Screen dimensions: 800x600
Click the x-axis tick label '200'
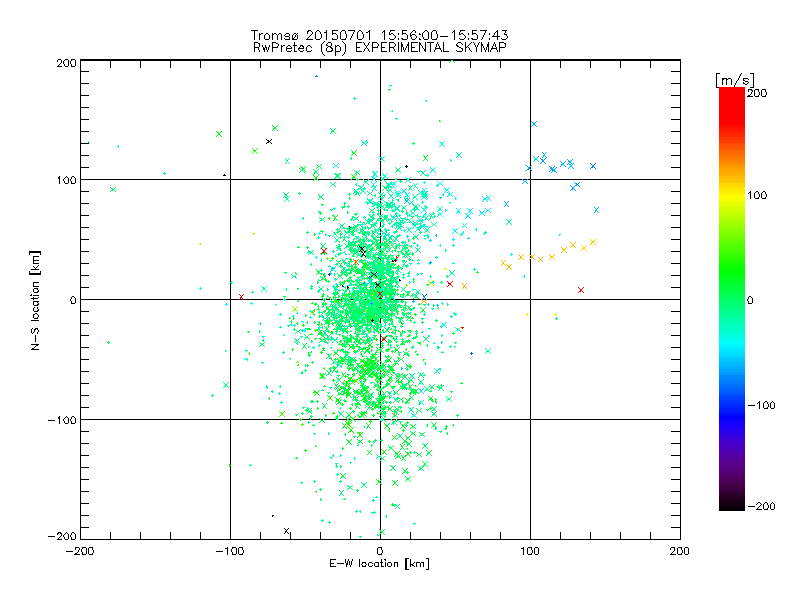pos(679,551)
